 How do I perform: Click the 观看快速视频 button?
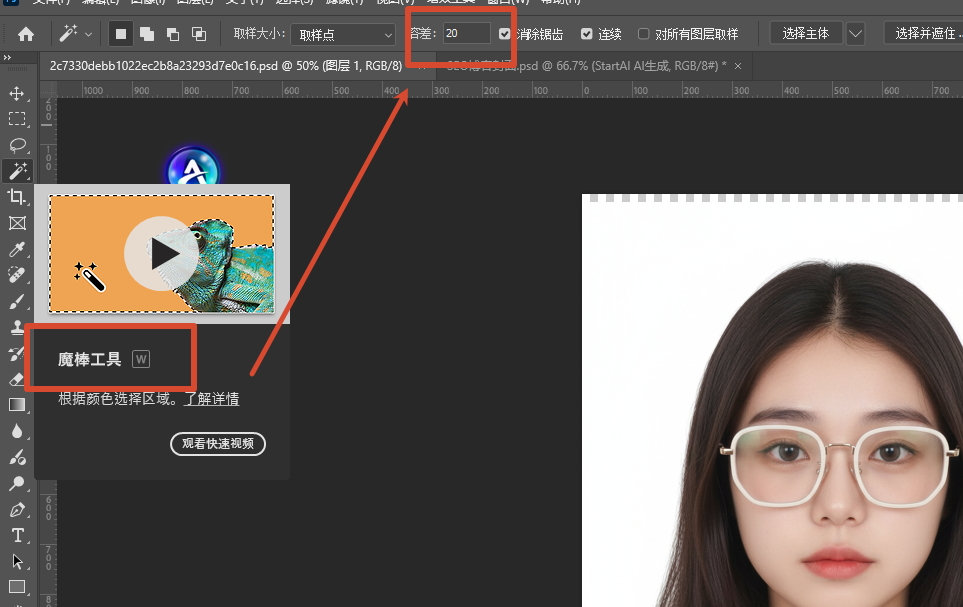(217, 444)
